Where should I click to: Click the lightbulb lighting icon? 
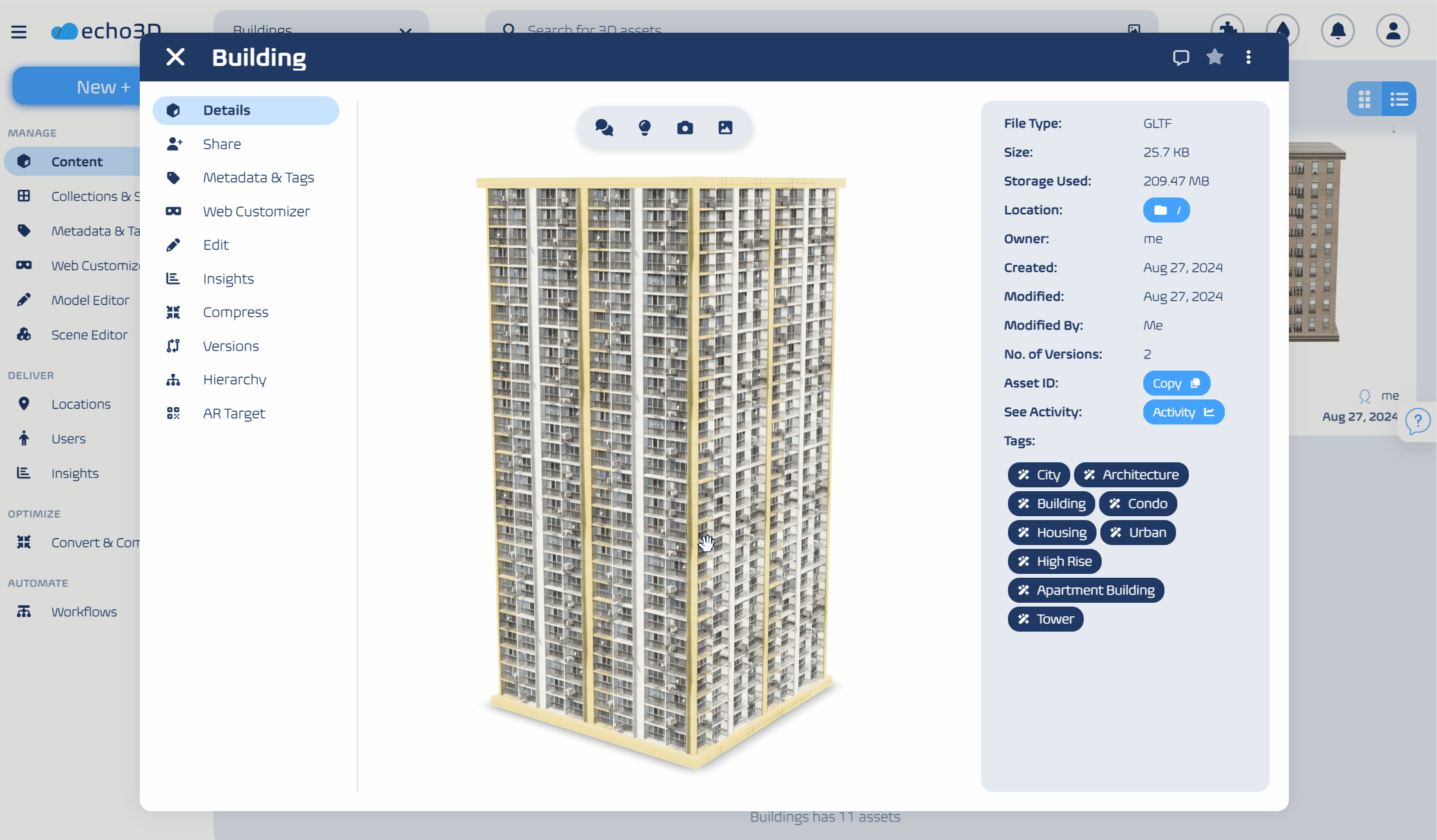(644, 128)
